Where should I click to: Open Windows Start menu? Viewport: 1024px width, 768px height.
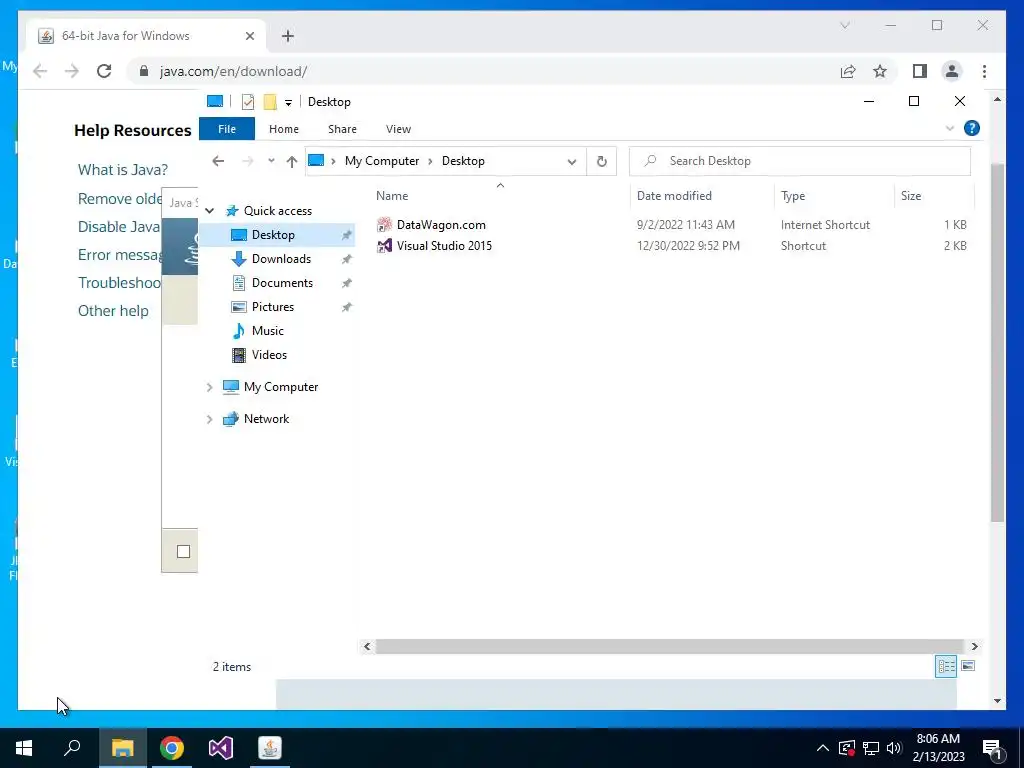(x=24, y=748)
